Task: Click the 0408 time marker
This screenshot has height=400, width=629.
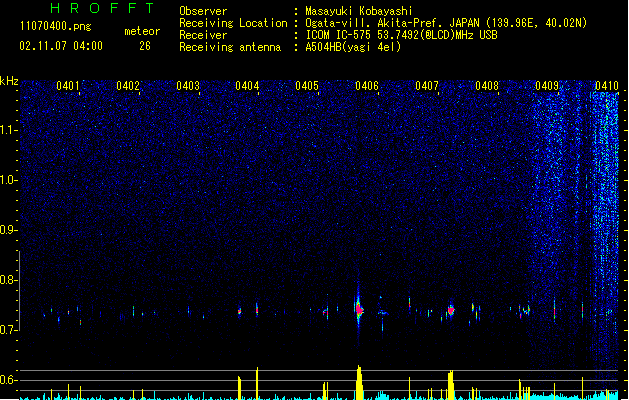Action: 487,86
